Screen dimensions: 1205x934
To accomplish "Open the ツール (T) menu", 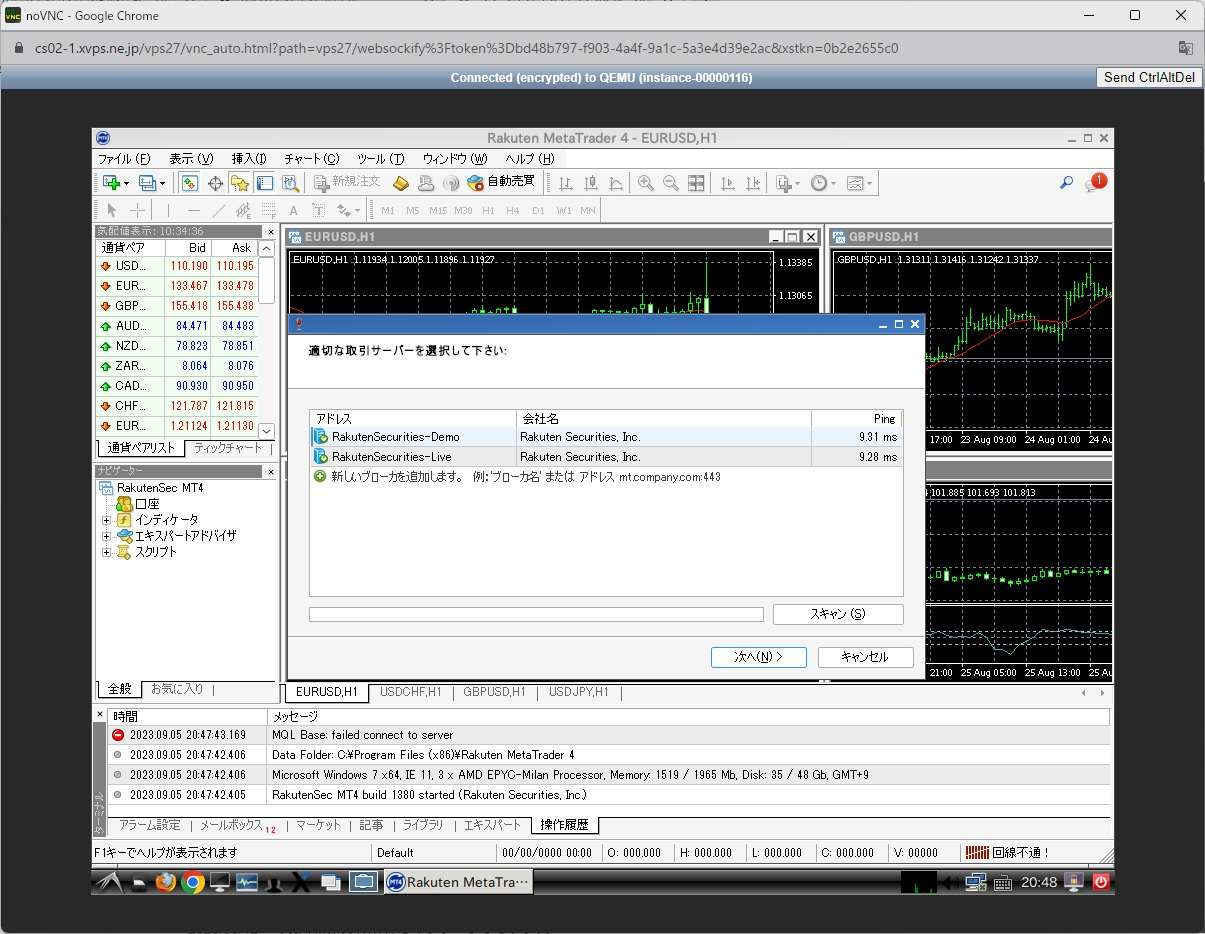I will tap(381, 158).
